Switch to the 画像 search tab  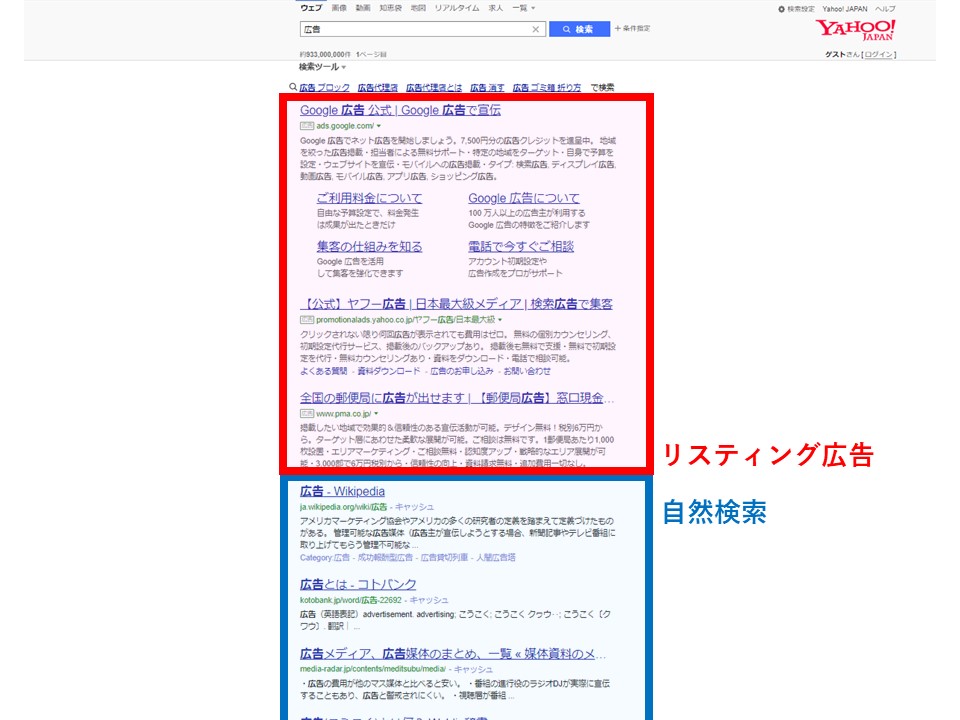[339, 8]
